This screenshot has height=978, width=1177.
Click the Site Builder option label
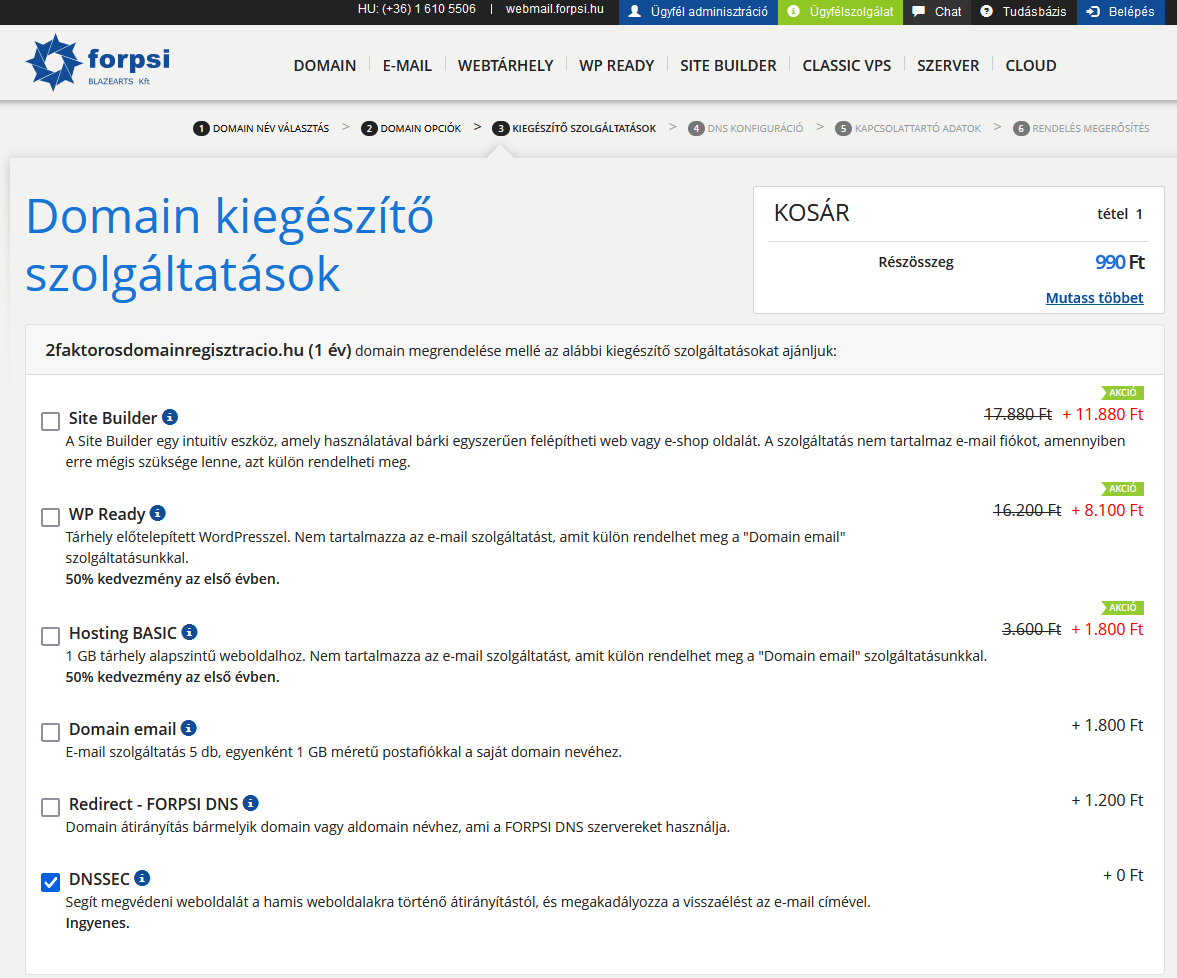tap(113, 418)
